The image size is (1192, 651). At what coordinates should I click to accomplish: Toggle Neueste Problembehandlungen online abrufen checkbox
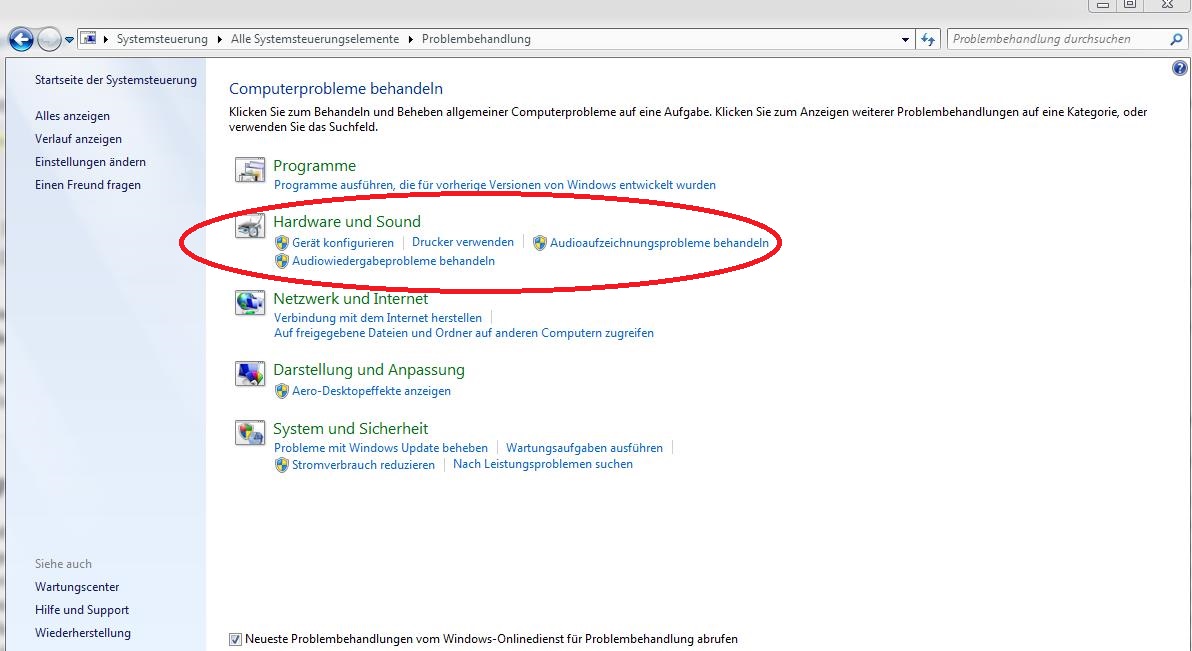click(x=236, y=640)
